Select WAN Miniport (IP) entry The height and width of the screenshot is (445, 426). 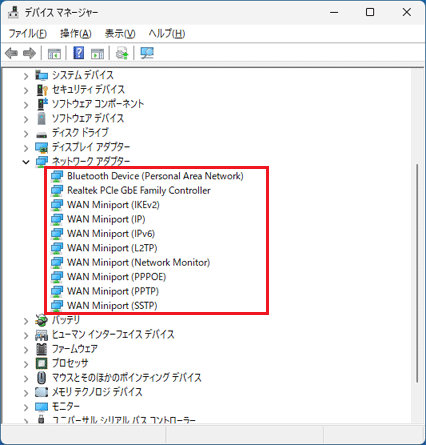click(106, 219)
